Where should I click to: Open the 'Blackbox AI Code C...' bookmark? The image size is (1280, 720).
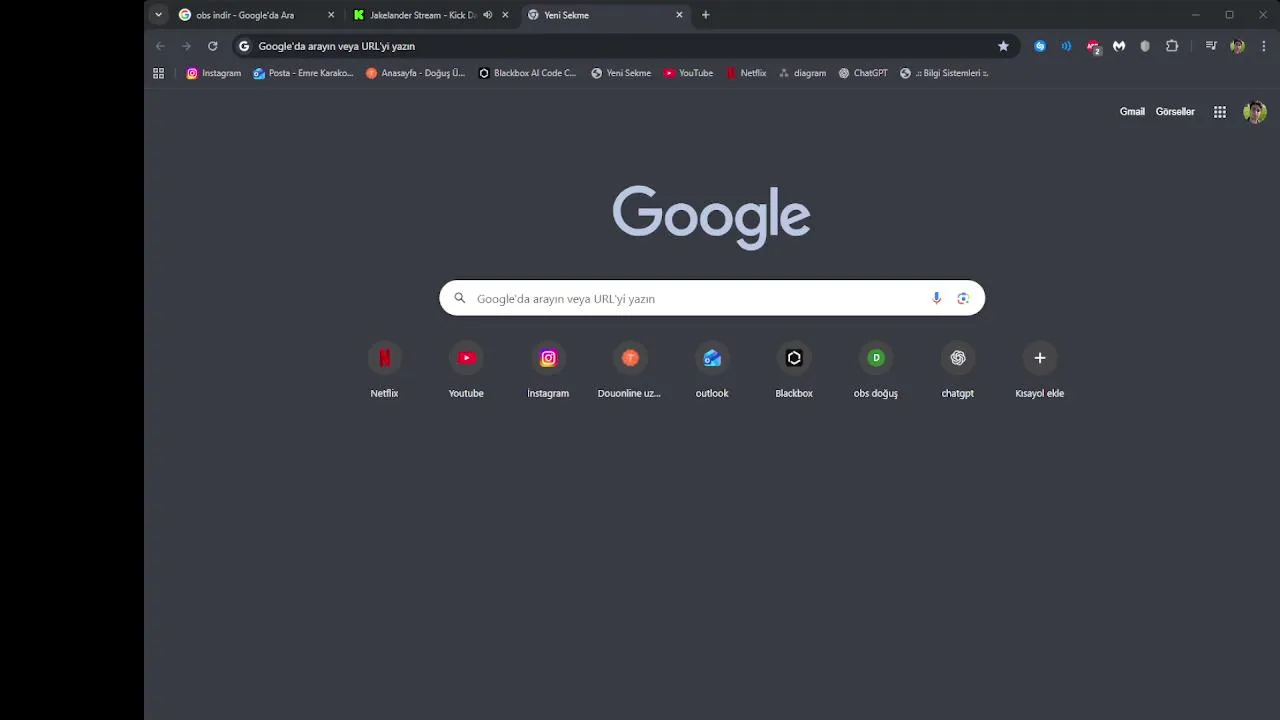[x=527, y=73]
